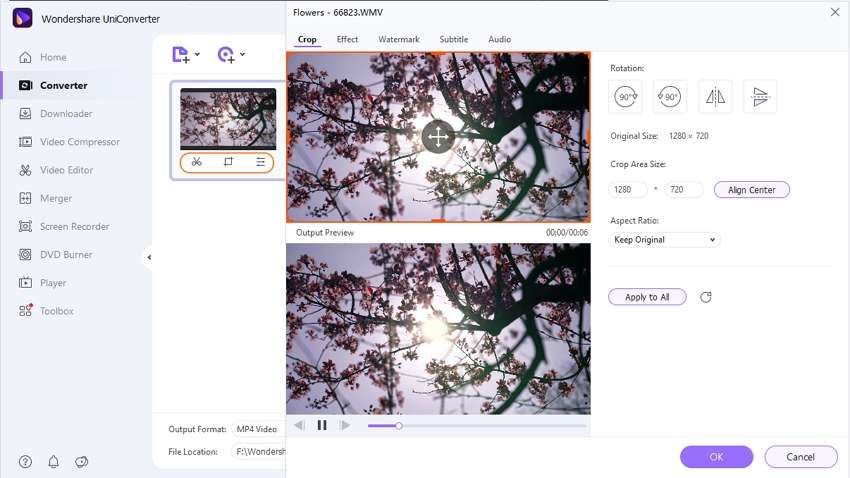This screenshot has height=478, width=850.
Task: Switch to the Subtitle tab
Action: [454, 40]
